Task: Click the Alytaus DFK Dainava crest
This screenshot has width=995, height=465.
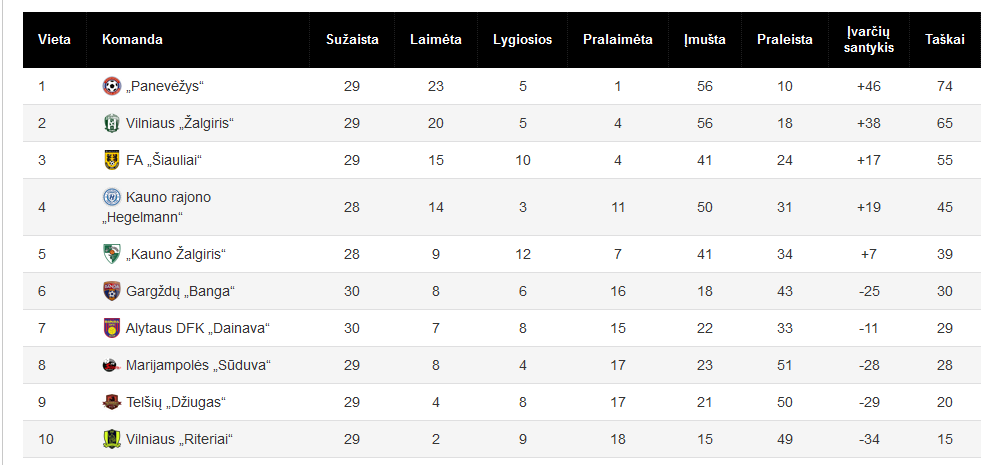Action: 112,328
